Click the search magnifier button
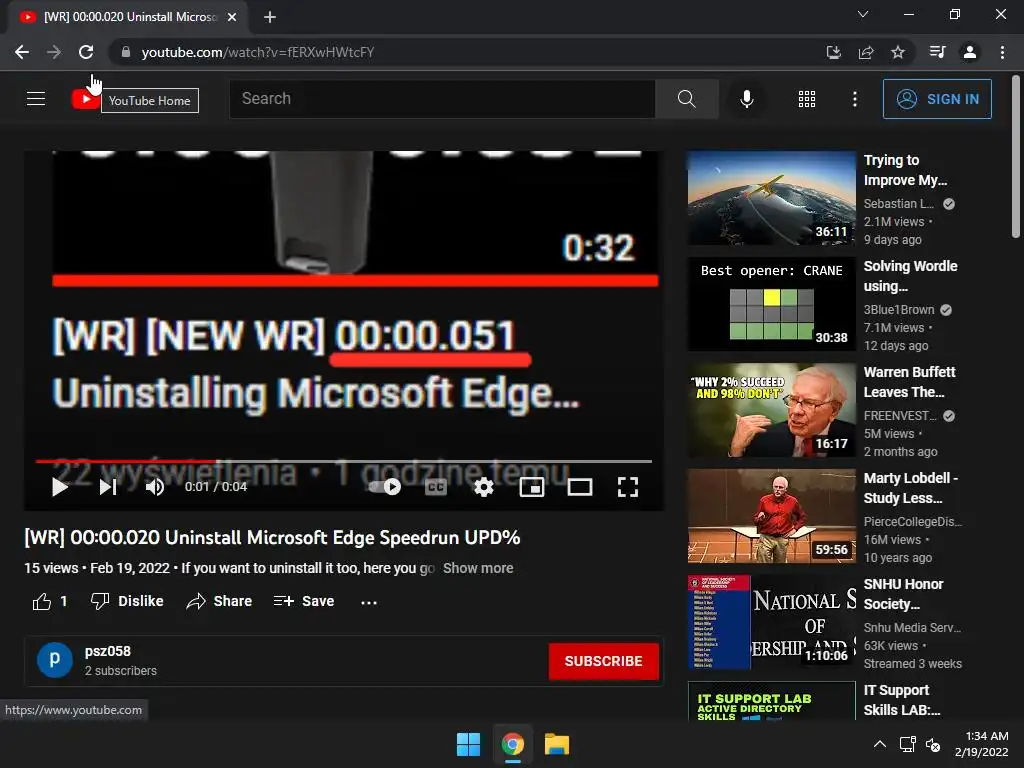The image size is (1024, 768). (x=686, y=99)
